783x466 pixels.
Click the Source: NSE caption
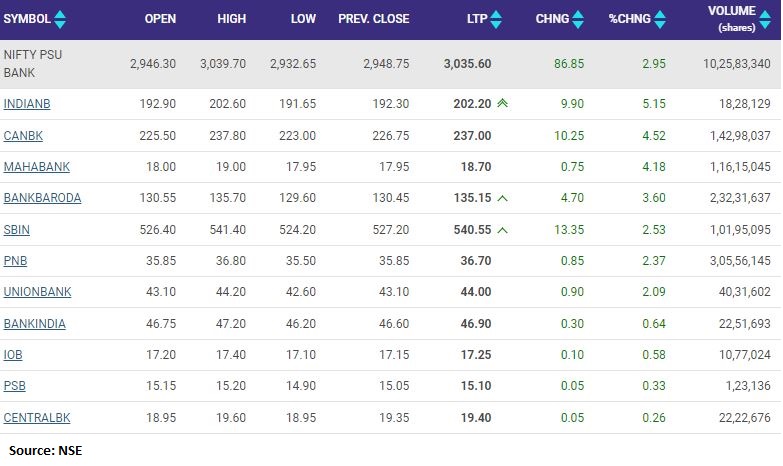45,451
